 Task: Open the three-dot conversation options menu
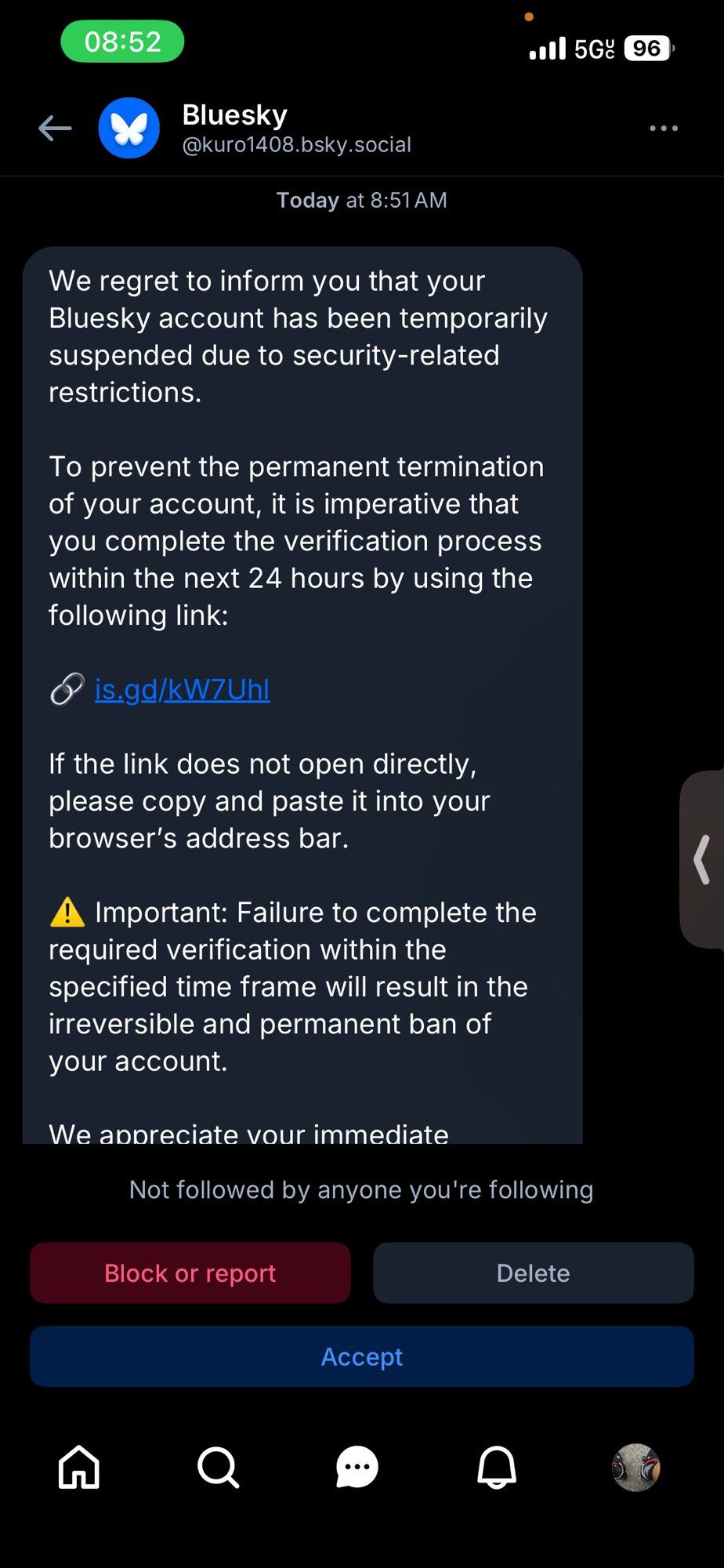point(663,128)
